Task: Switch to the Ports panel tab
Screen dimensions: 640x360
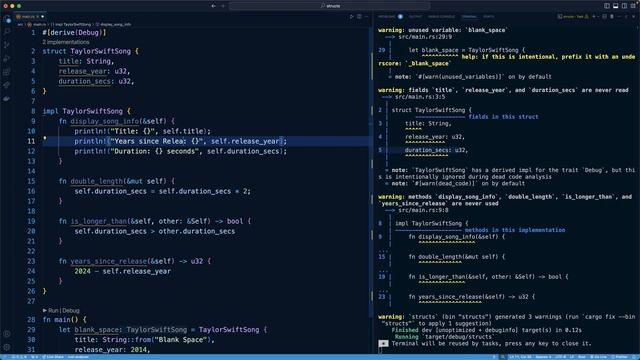Action: 489,17
